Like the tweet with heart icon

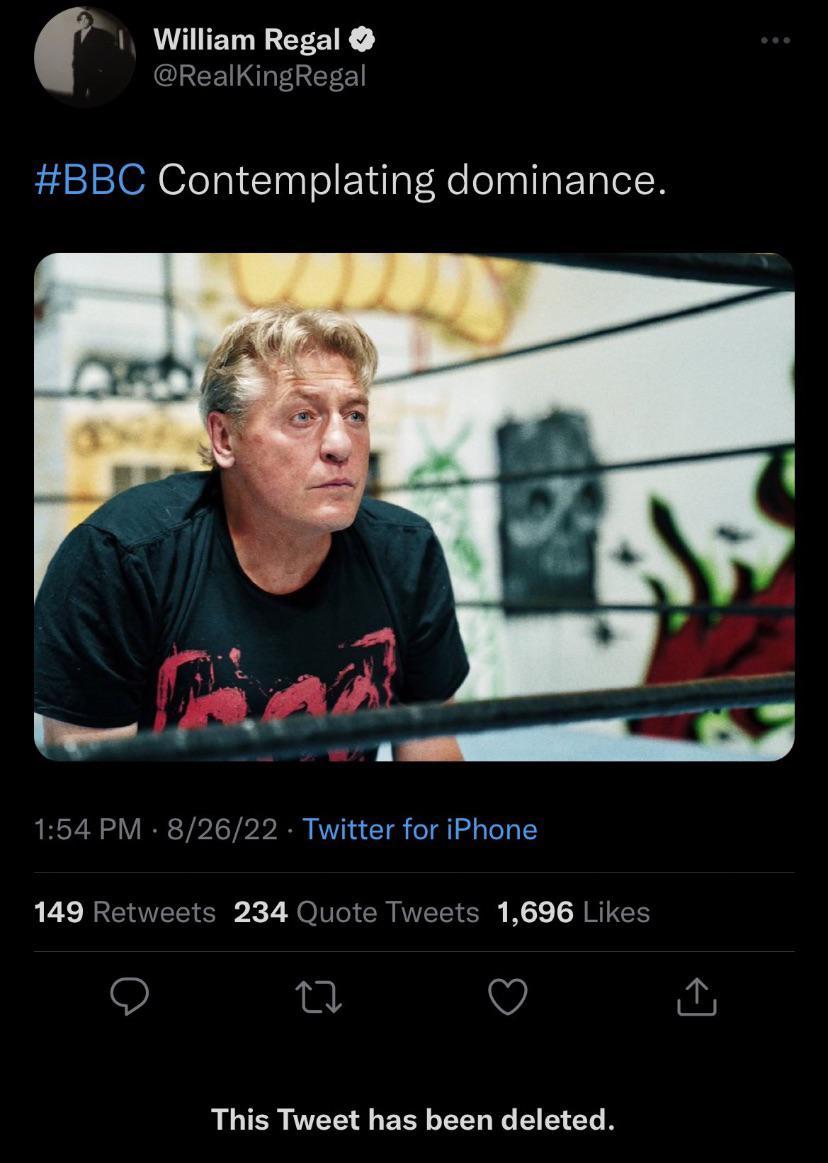(508, 996)
